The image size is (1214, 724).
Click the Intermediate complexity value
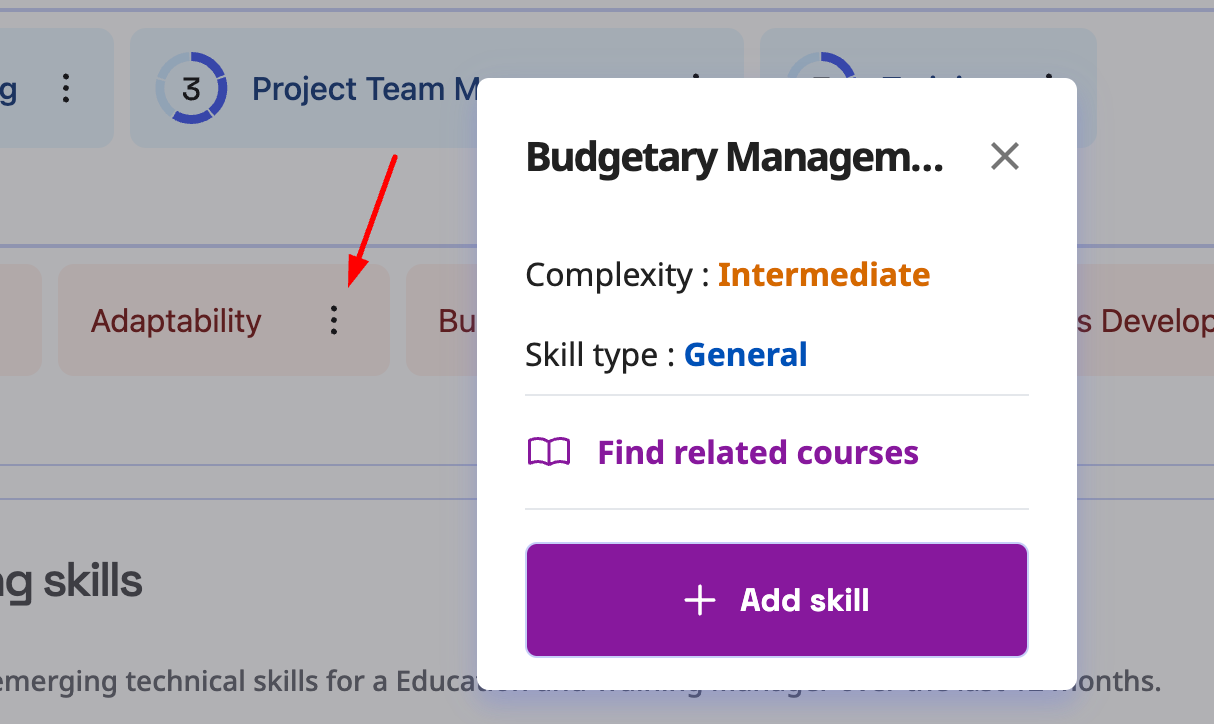tap(824, 274)
